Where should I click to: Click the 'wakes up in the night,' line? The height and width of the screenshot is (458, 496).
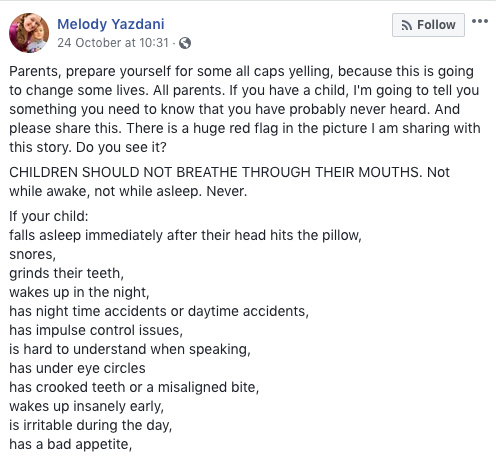pyautogui.click(x=79, y=292)
